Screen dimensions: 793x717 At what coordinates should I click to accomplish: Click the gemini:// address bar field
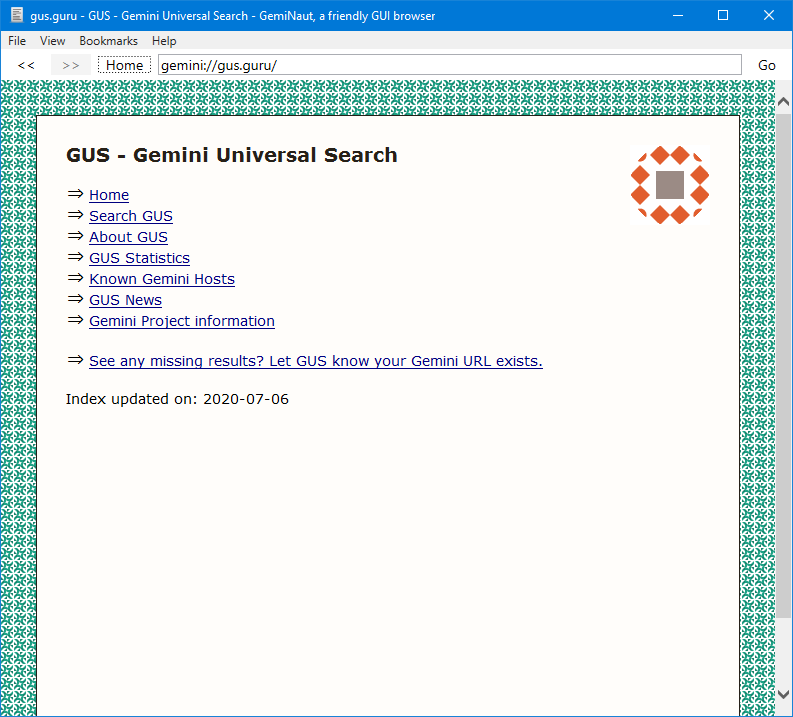(x=449, y=65)
